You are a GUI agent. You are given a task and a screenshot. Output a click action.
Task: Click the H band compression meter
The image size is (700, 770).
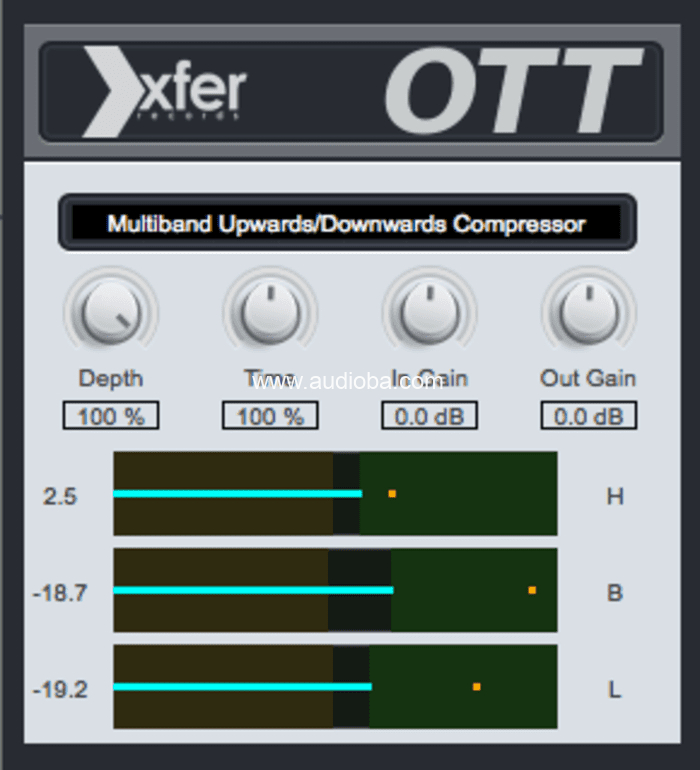click(336, 494)
